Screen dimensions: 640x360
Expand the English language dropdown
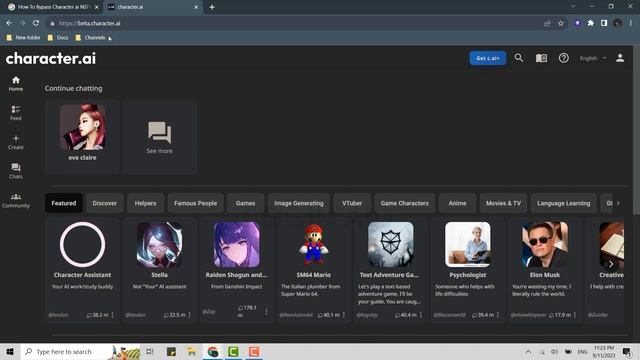point(593,58)
